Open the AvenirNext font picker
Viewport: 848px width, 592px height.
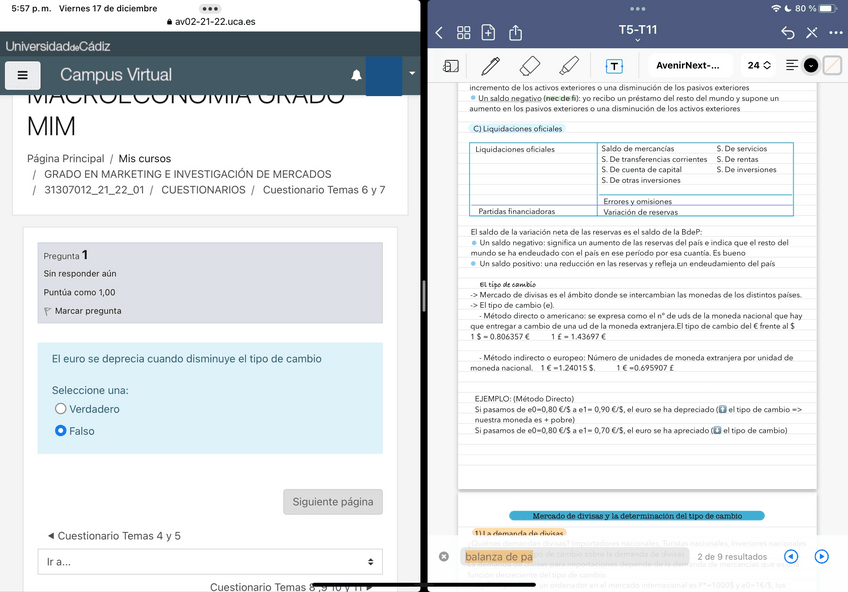[x=690, y=65]
